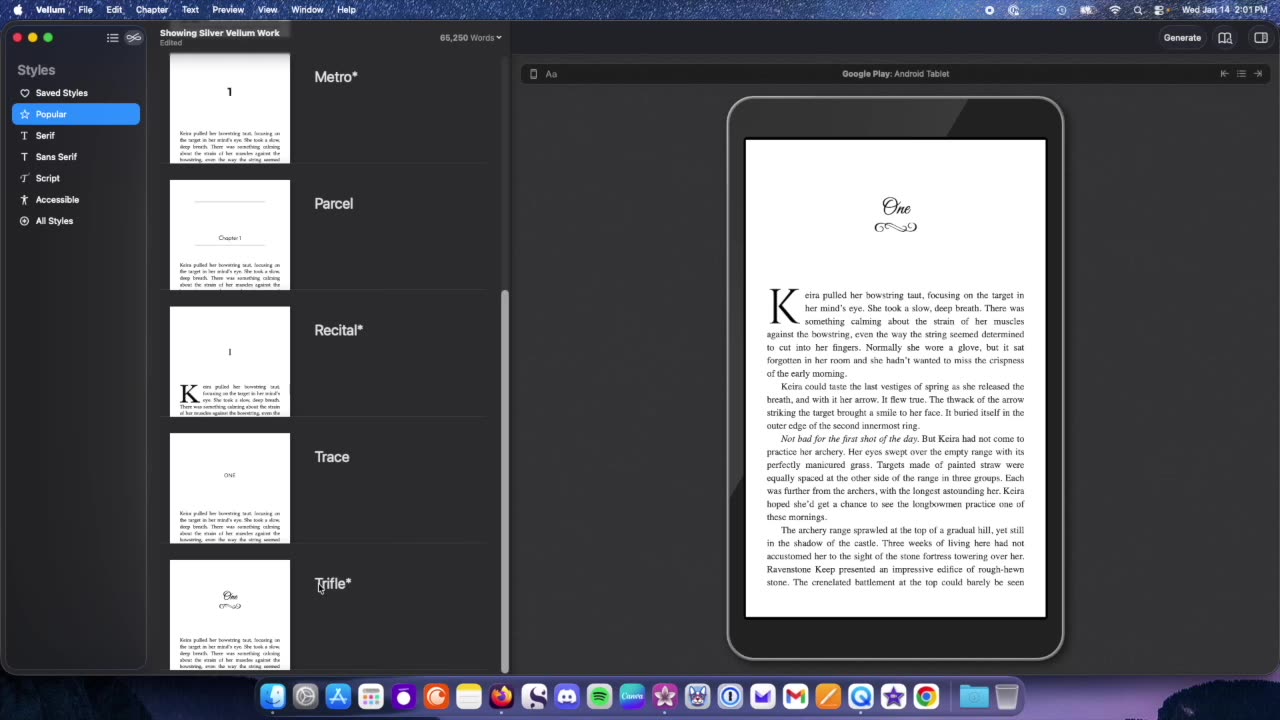
Task: Select the Styles flourish view icon
Action: point(134,38)
